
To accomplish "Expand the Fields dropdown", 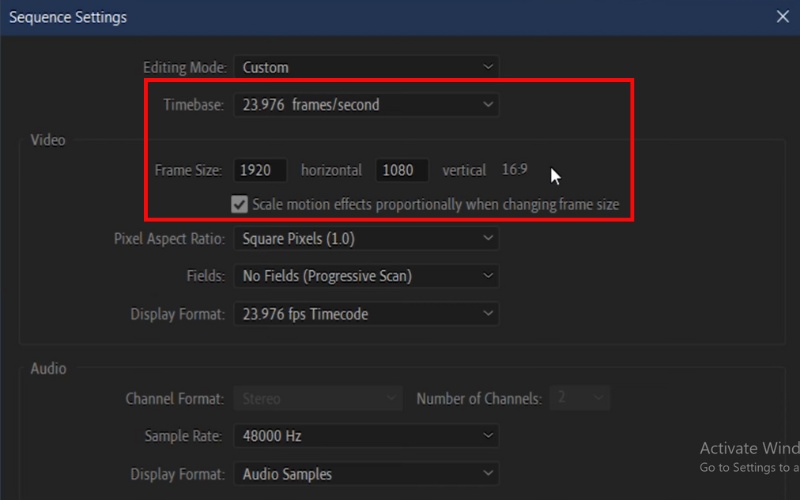I will pyautogui.click(x=367, y=276).
